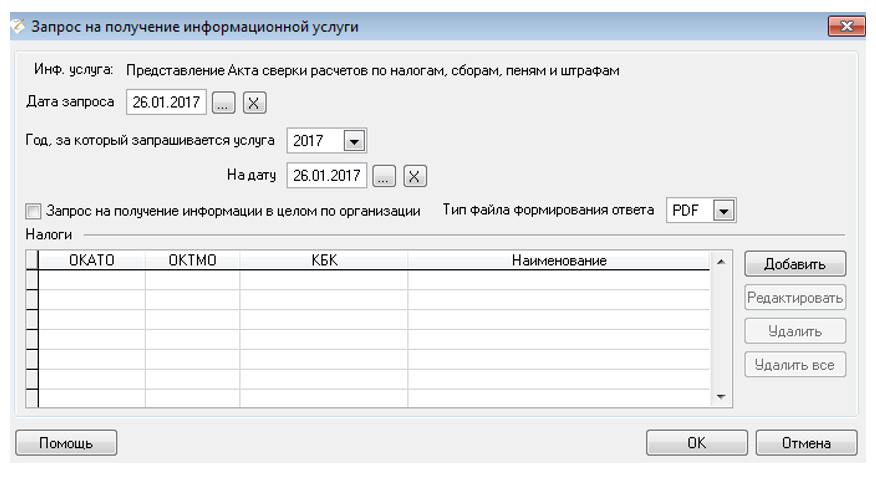Click the Добавить button
The height and width of the screenshot is (479, 876).
(795, 265)
